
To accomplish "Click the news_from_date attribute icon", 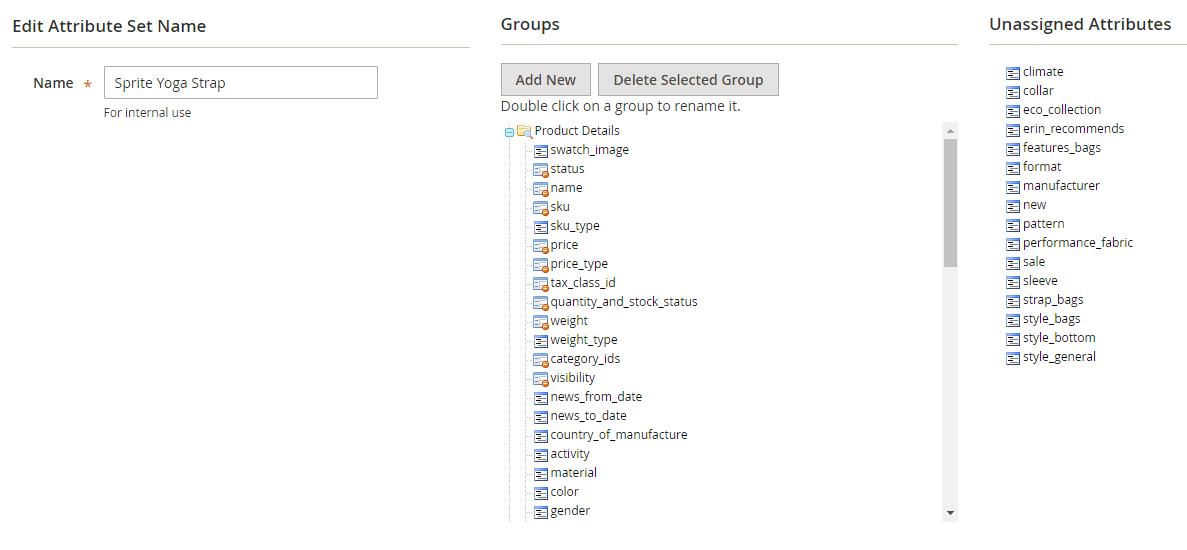I will pyautogui.click(x=541, y=397).
